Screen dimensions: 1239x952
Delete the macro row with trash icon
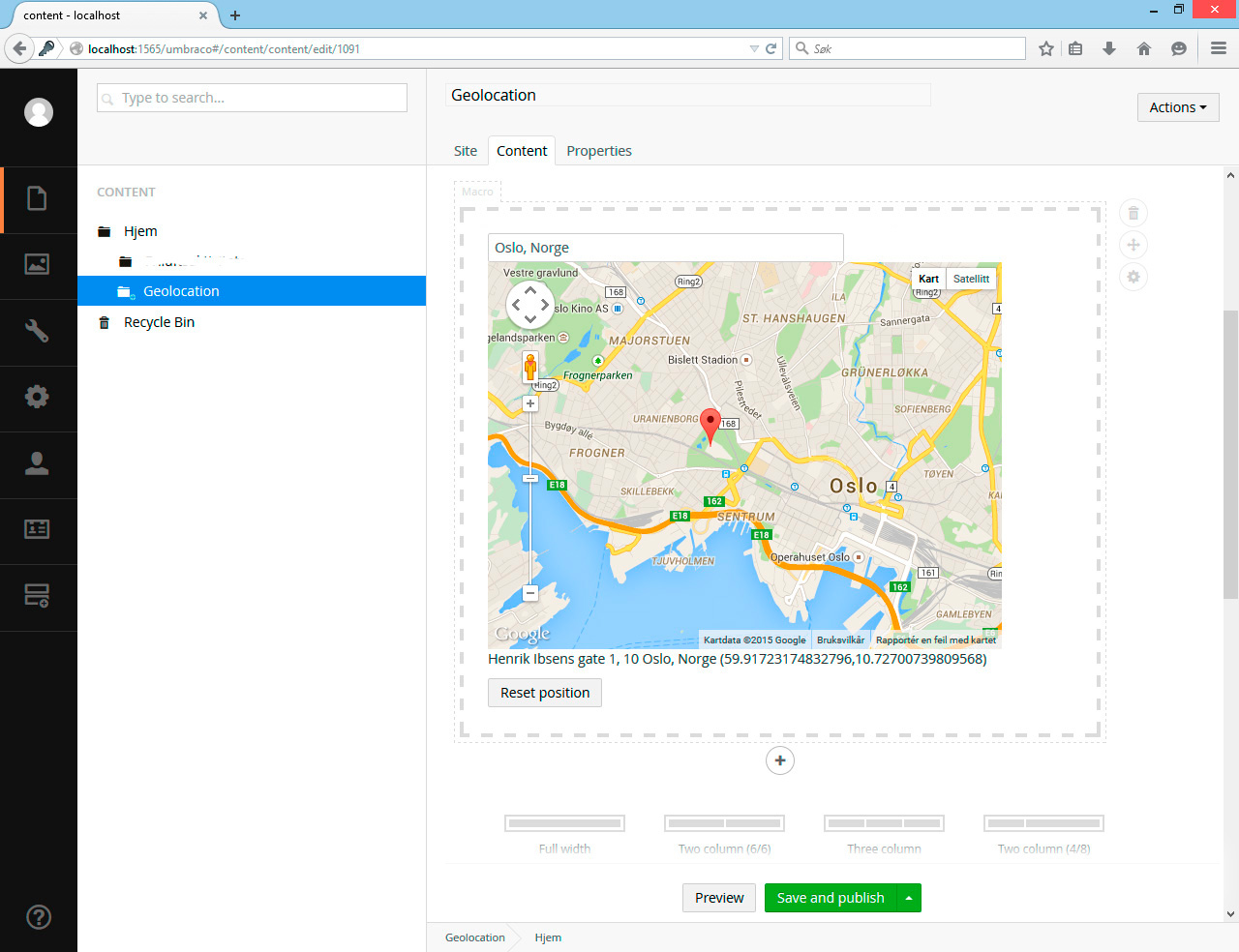point(1133,213)
